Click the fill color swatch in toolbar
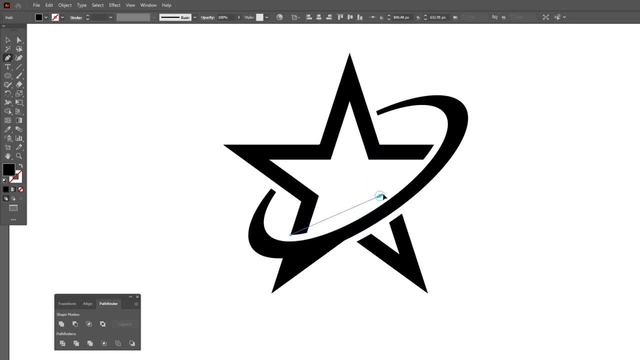This screenshot has height=360, width=640. click(x=9, y=169)
